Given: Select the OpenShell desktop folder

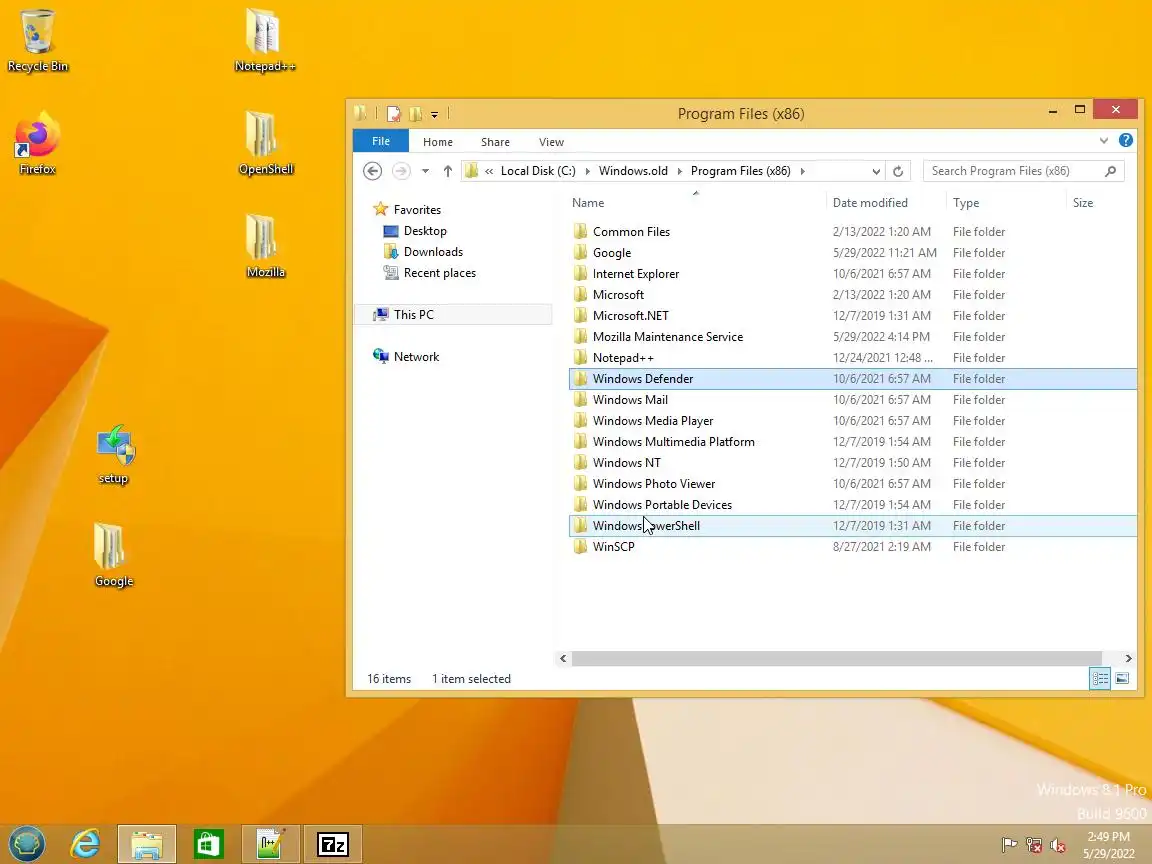Looking at the screenshot, I should click(265, 143).
